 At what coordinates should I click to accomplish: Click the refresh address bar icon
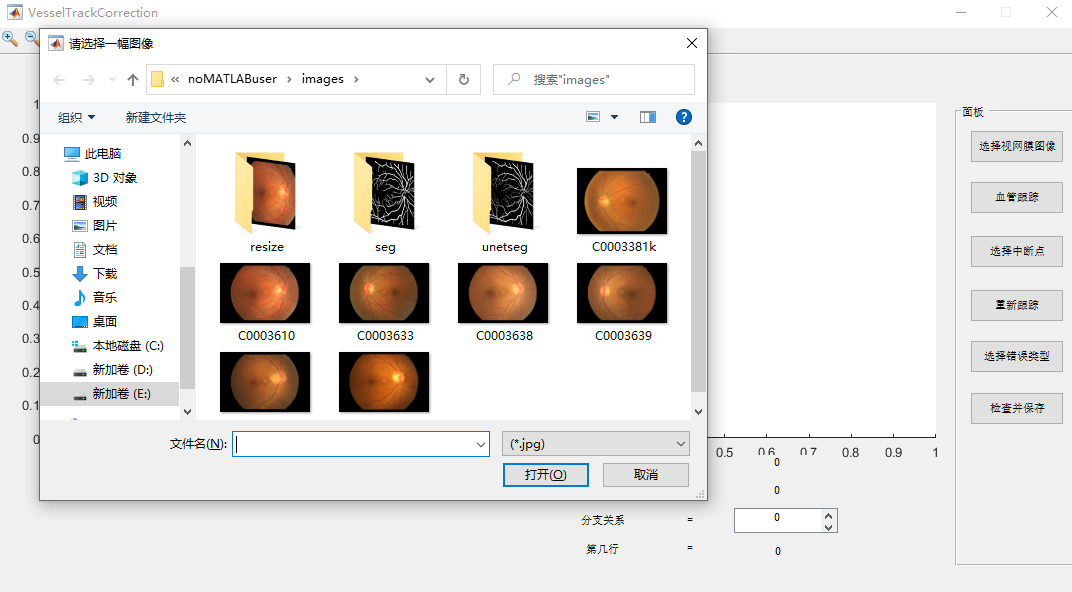[463, 80]
